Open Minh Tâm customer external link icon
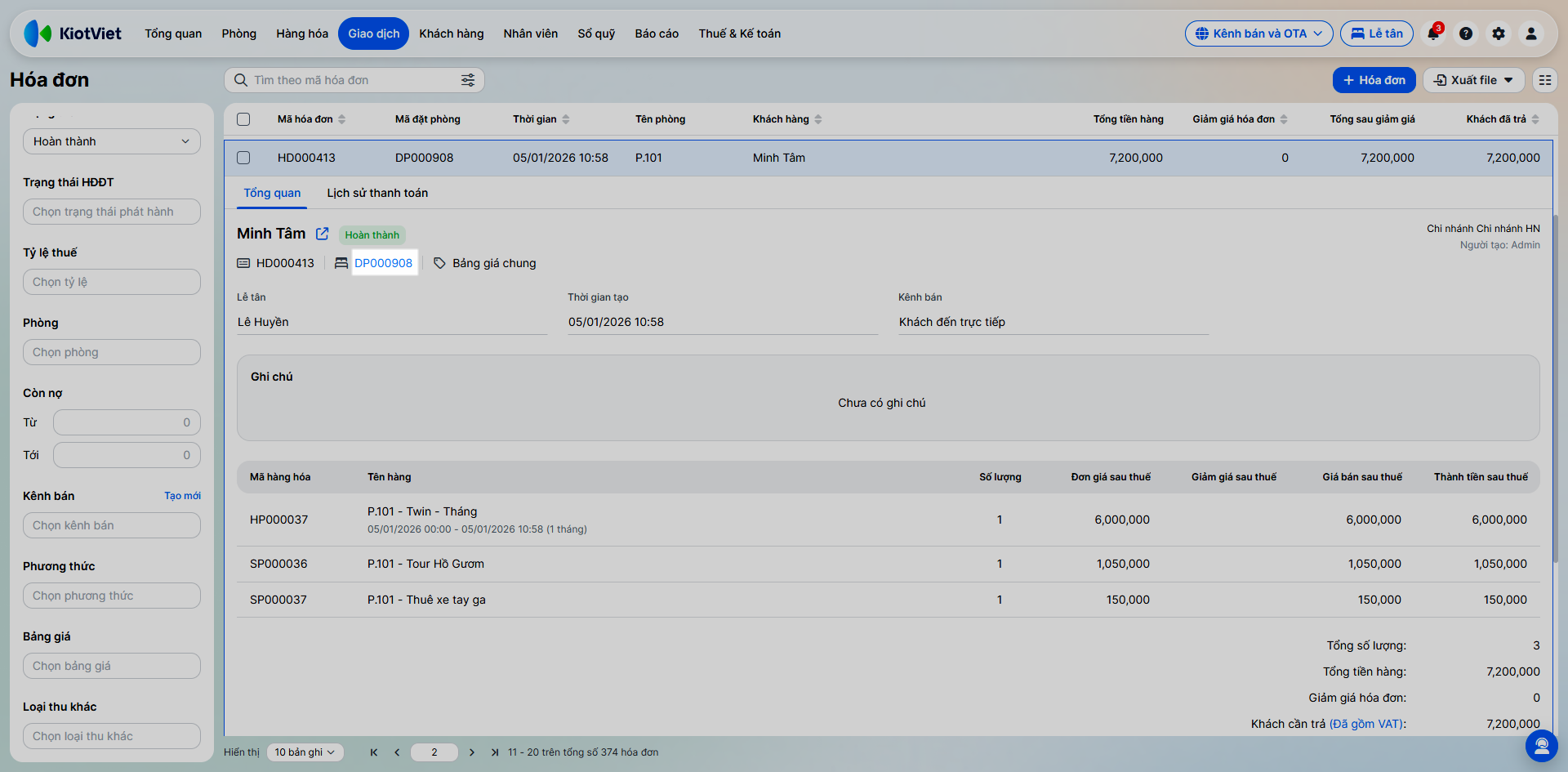This screenshot has width=1568, height=772. click(323, 234)
